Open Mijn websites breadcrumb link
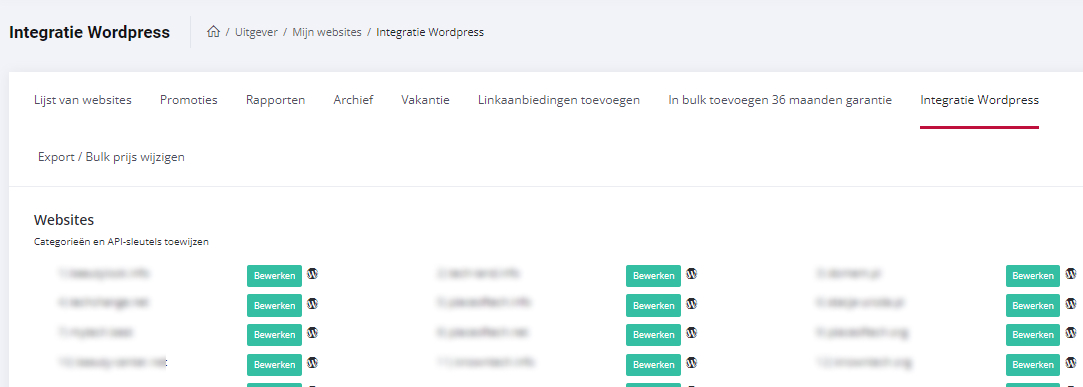 pos(327,32)
